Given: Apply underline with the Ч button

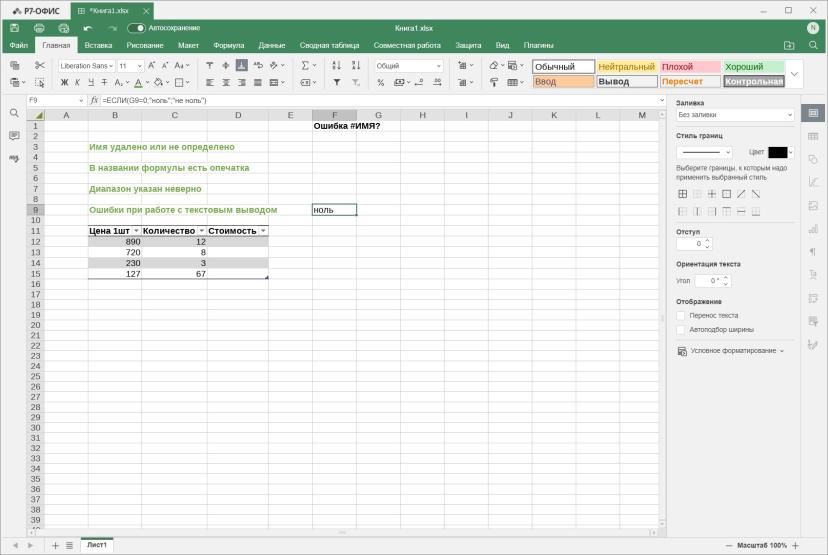Looking at the screenshot, I should point(91,82).
